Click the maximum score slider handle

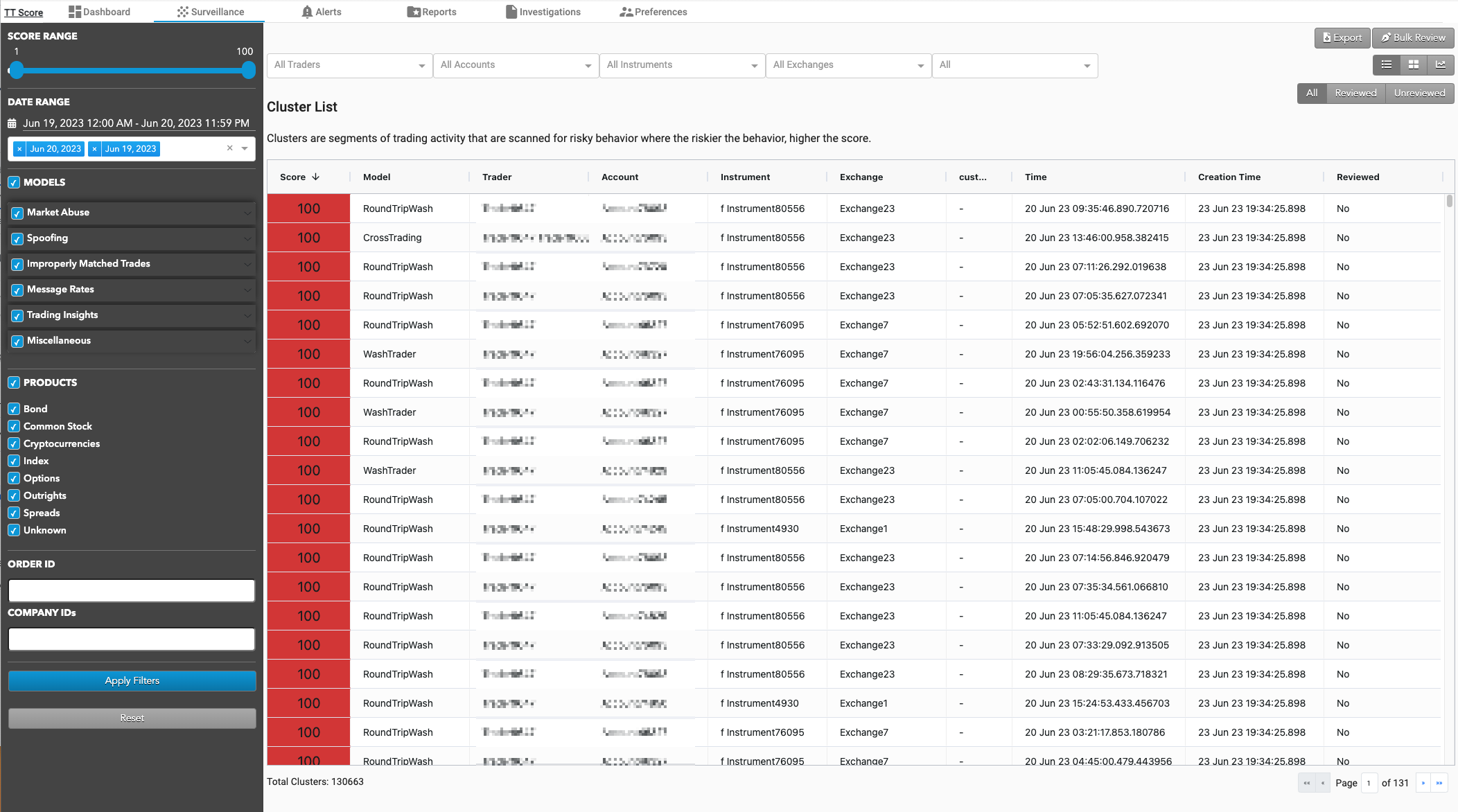click(x=249, y=70)
